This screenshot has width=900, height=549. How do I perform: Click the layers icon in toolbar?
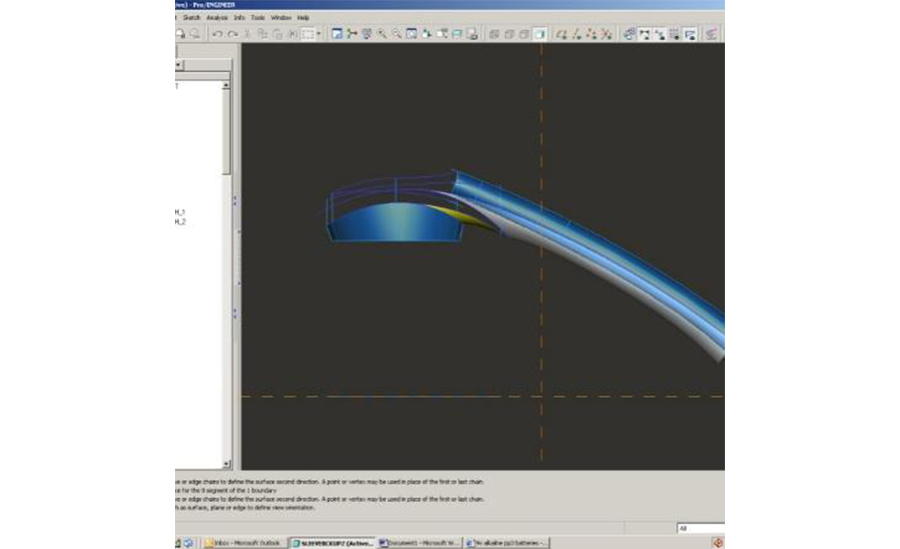point(457,34)
